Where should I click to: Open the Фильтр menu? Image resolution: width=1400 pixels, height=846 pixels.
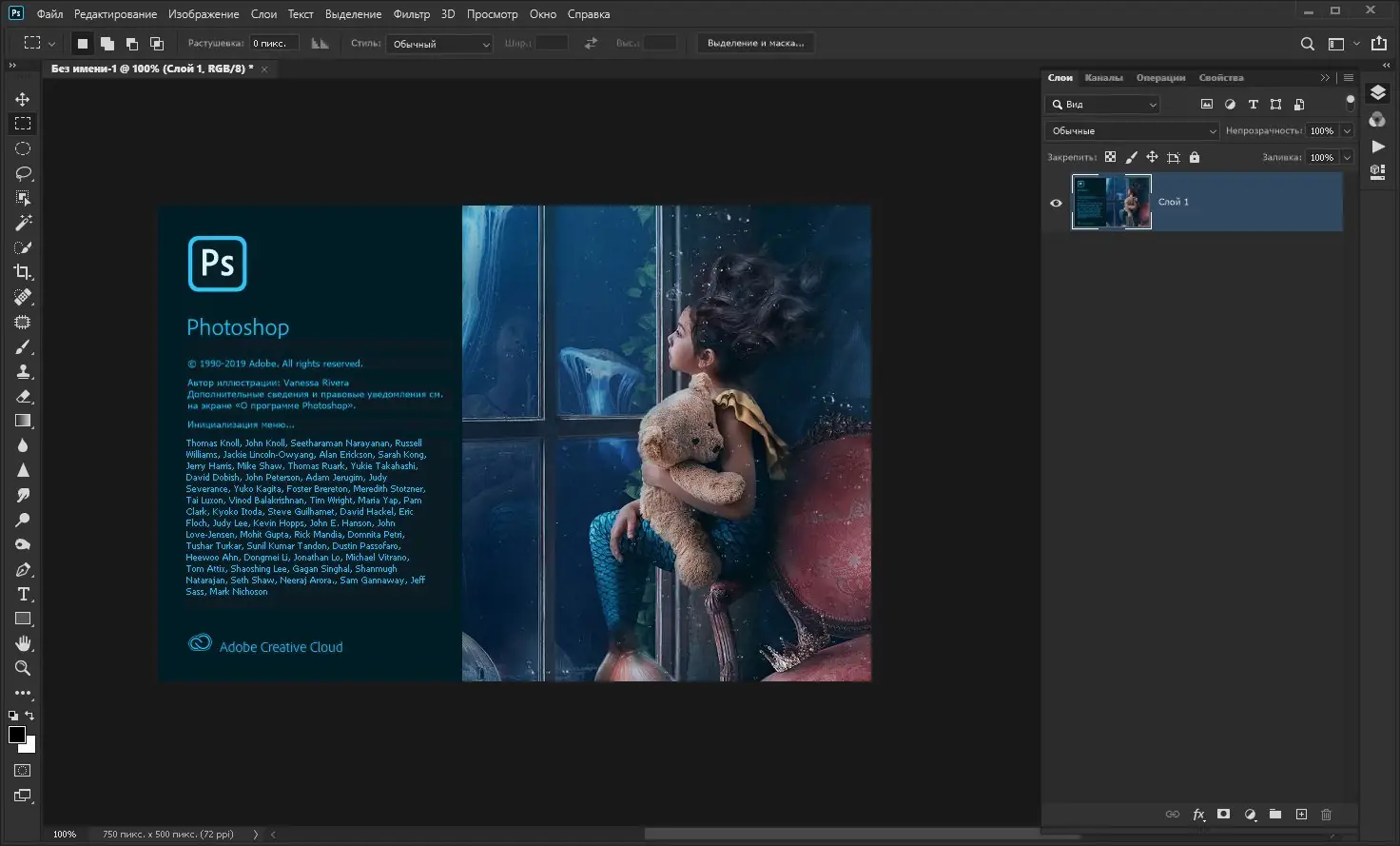pos(411,14)
